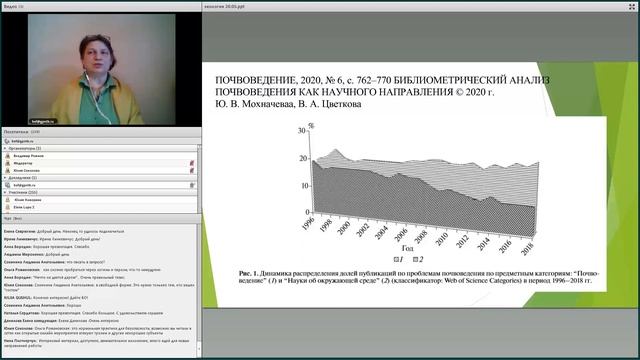Screen dimensions: 640x360
Task: Click the host icon of Владимир Рожков
Action: (x=7, y=156)
